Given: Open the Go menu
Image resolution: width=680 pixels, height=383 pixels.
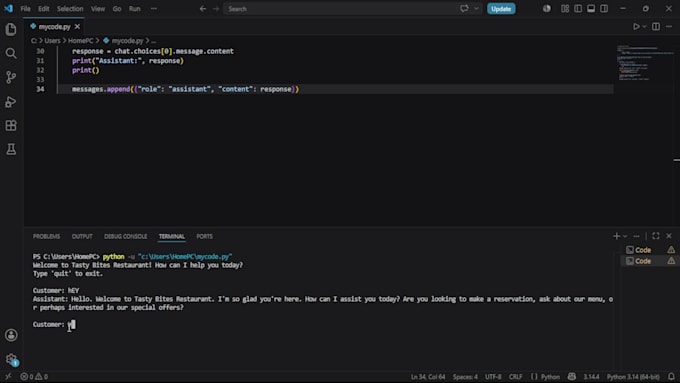Looking at the screenshot, I should pos(117,9).
